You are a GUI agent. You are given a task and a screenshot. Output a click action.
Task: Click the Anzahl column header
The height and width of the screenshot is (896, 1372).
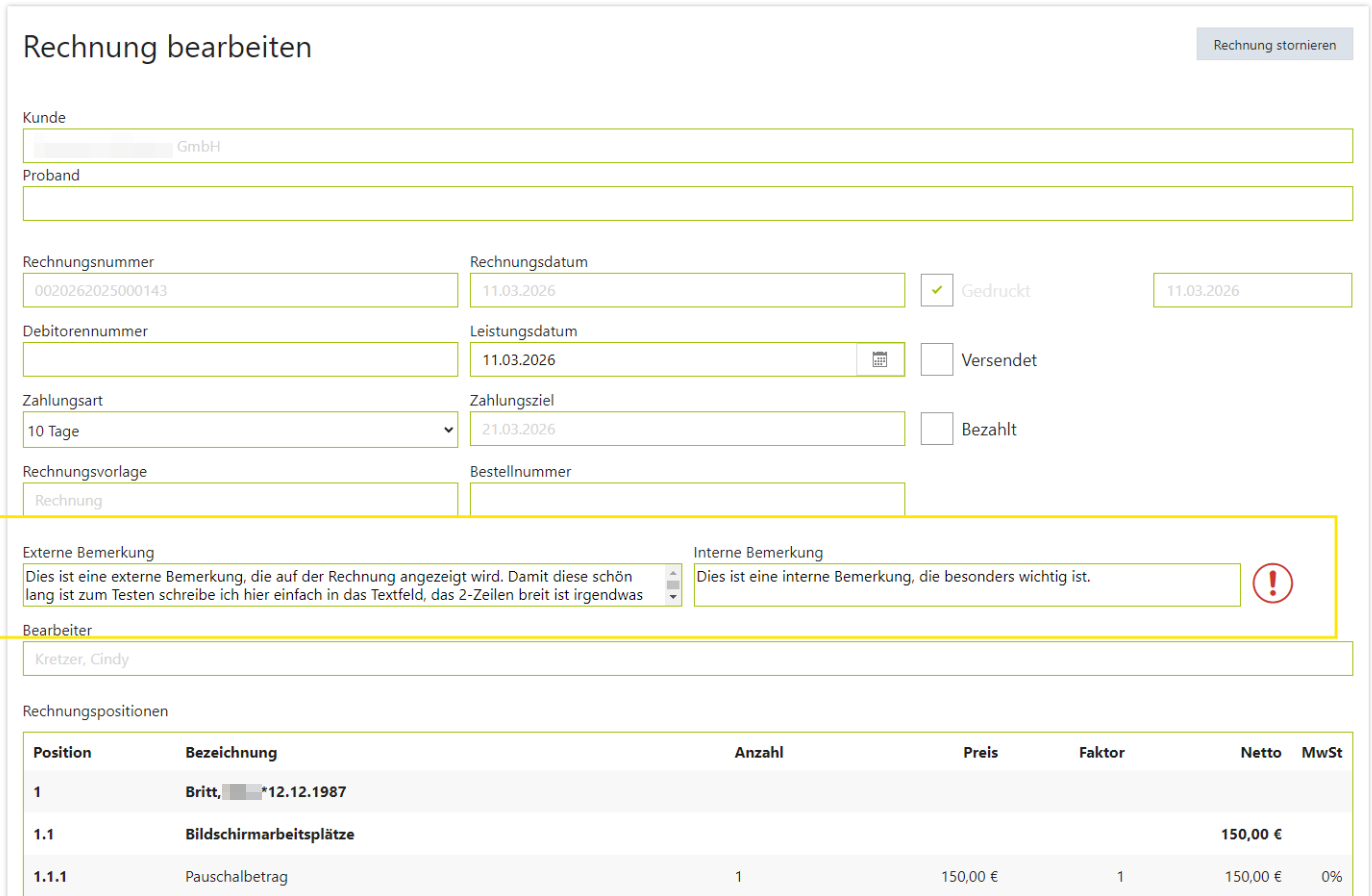[759, 752]
